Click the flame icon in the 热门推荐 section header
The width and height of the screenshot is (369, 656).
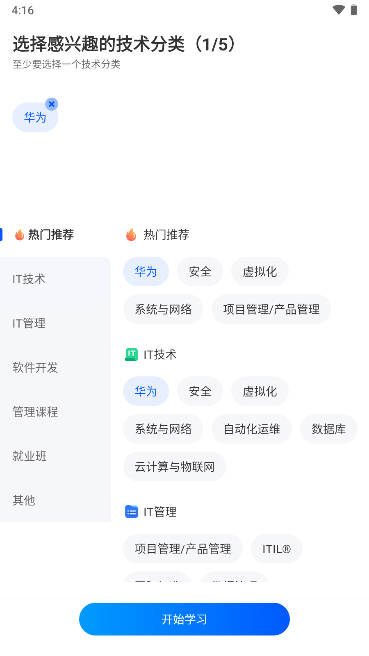tap(131, 235)
